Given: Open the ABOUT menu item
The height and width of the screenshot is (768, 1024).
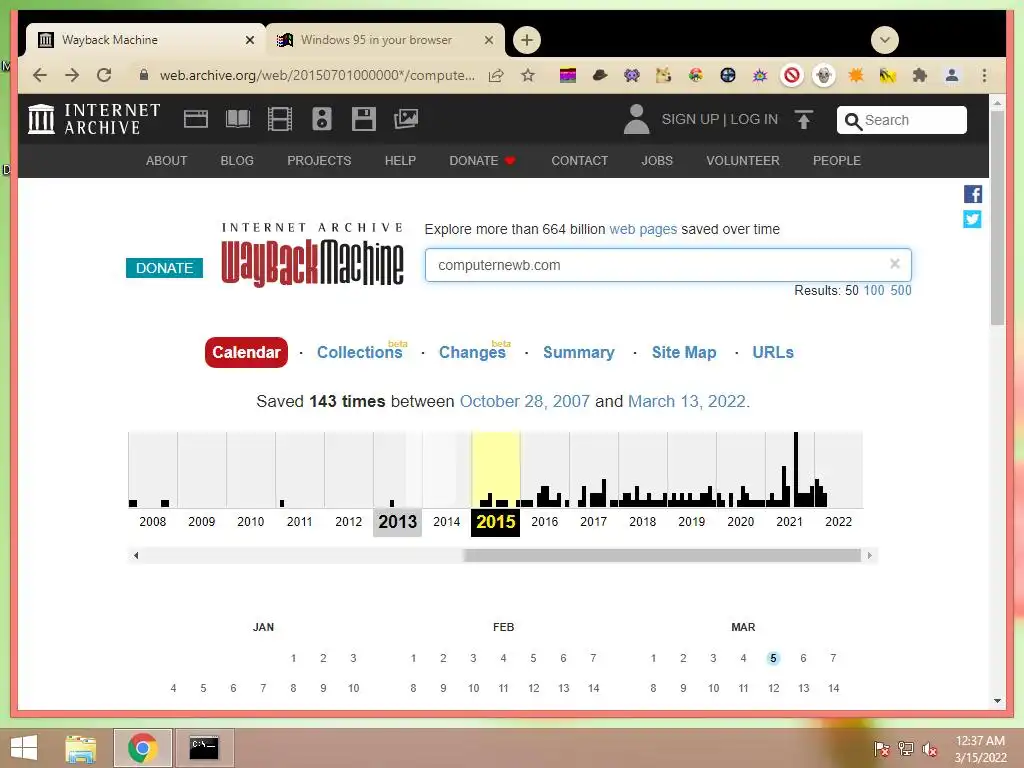Looking at the screenshot, I should 167,161.
